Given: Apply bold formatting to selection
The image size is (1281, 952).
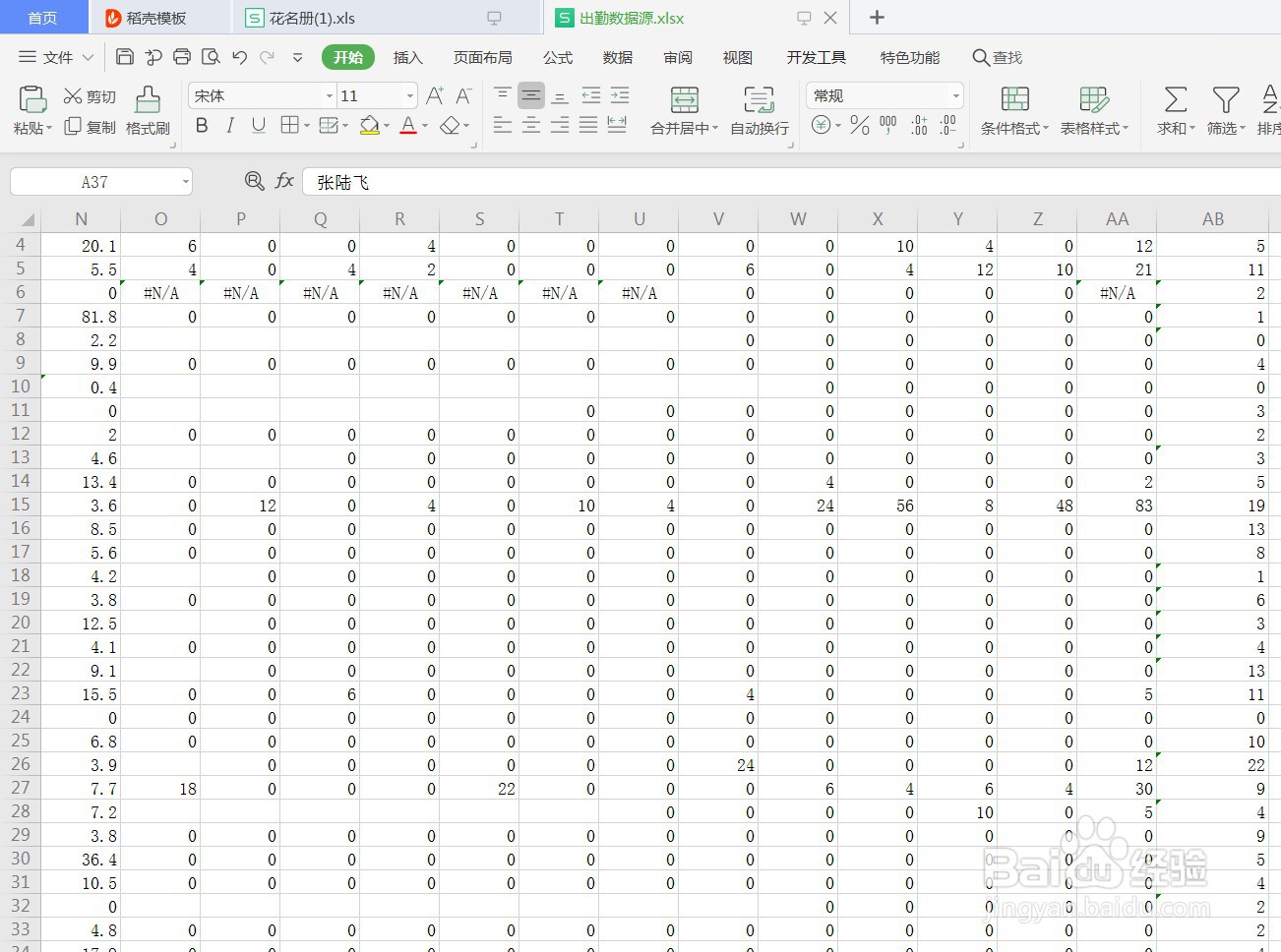Looking at the screenshot, I should click(x=202, y=126).
